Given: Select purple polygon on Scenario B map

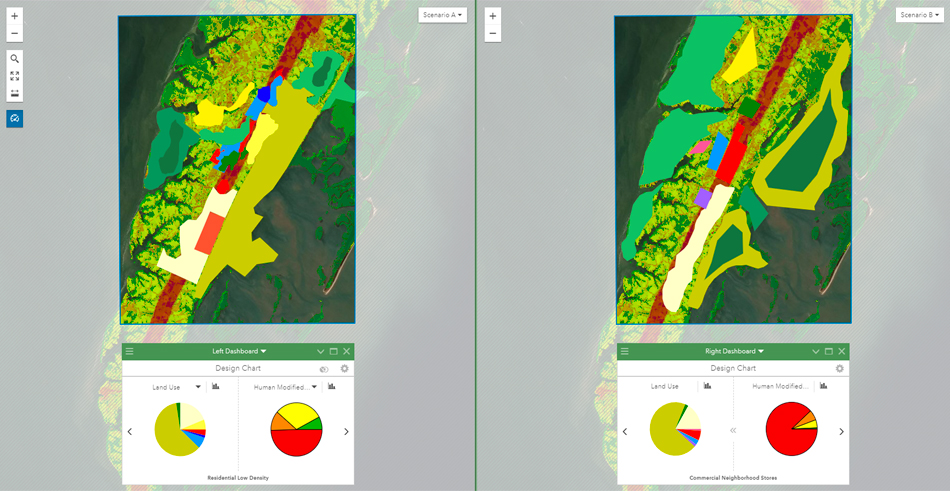Looking at the screenshot, I should point(703,198).
